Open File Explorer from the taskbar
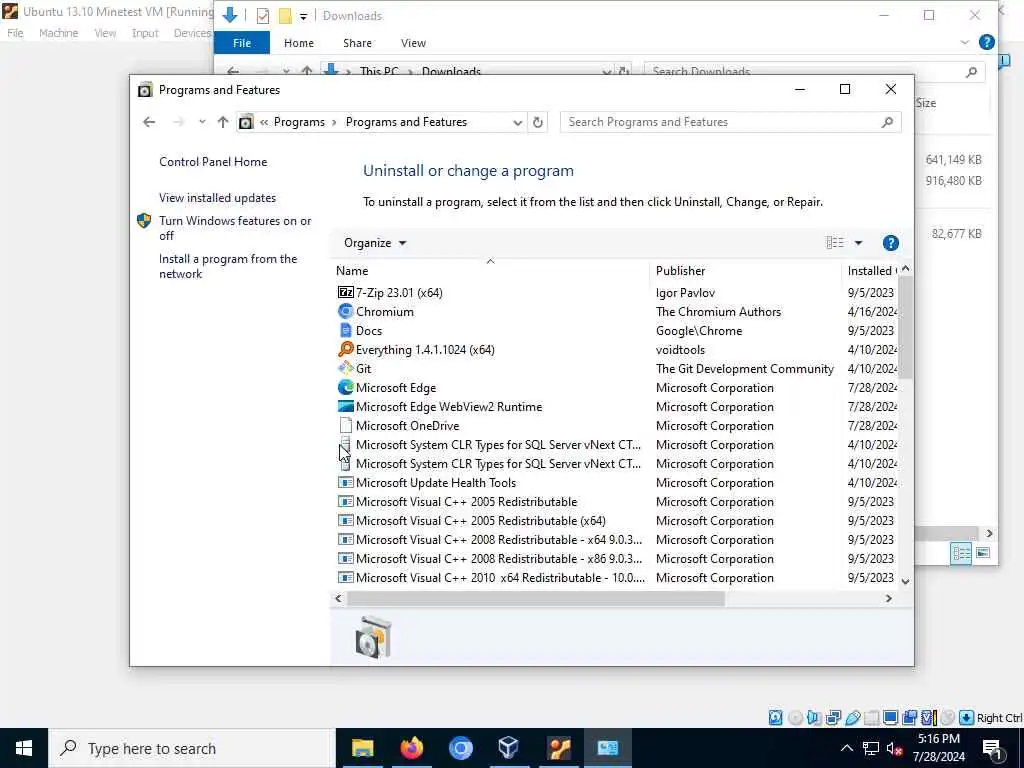Screen dimensions: 1024x768 362,748
